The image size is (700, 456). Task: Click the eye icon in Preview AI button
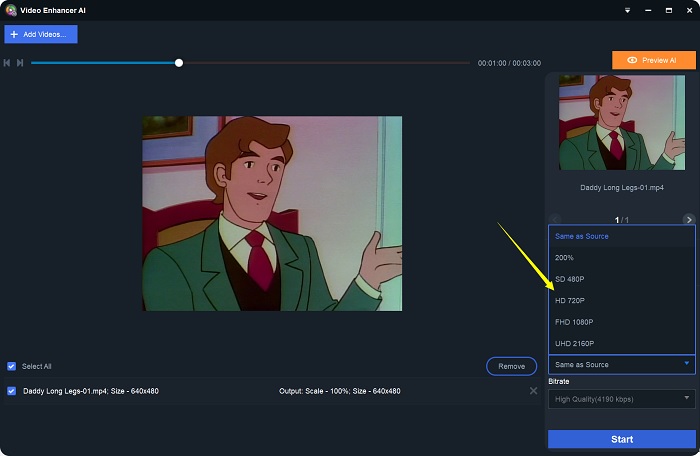(x=632, y=60)
